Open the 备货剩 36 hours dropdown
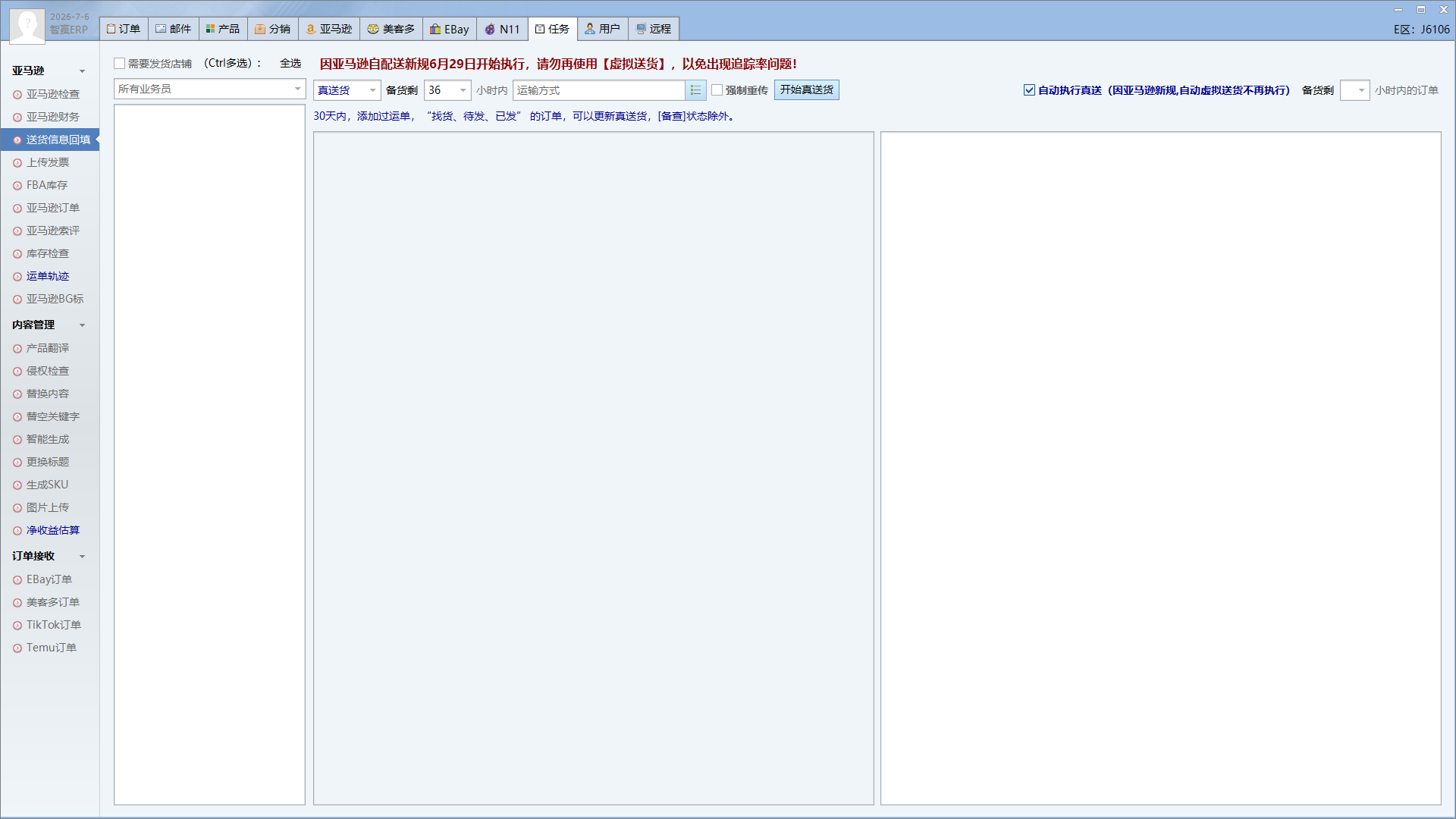The image size is (1456, 819). [447, 90]
